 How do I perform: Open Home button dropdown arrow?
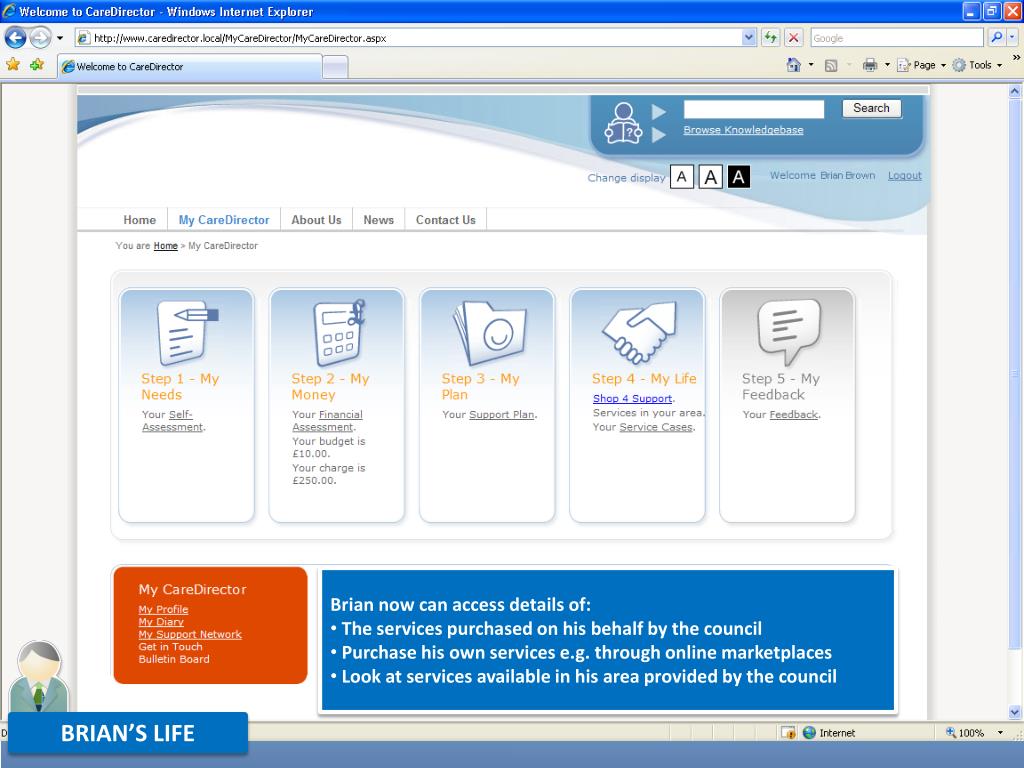[x=811, y=65]
